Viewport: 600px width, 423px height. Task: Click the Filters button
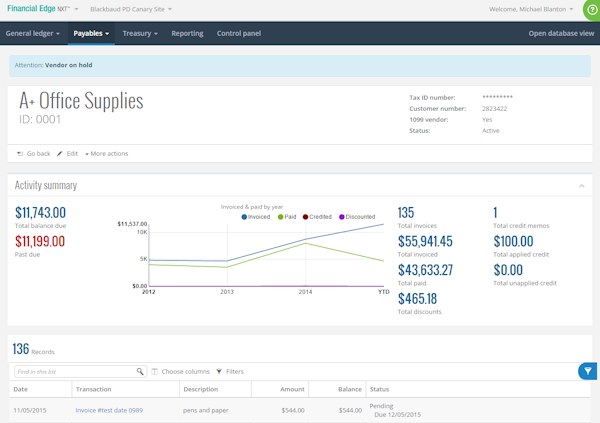(230, 371)
